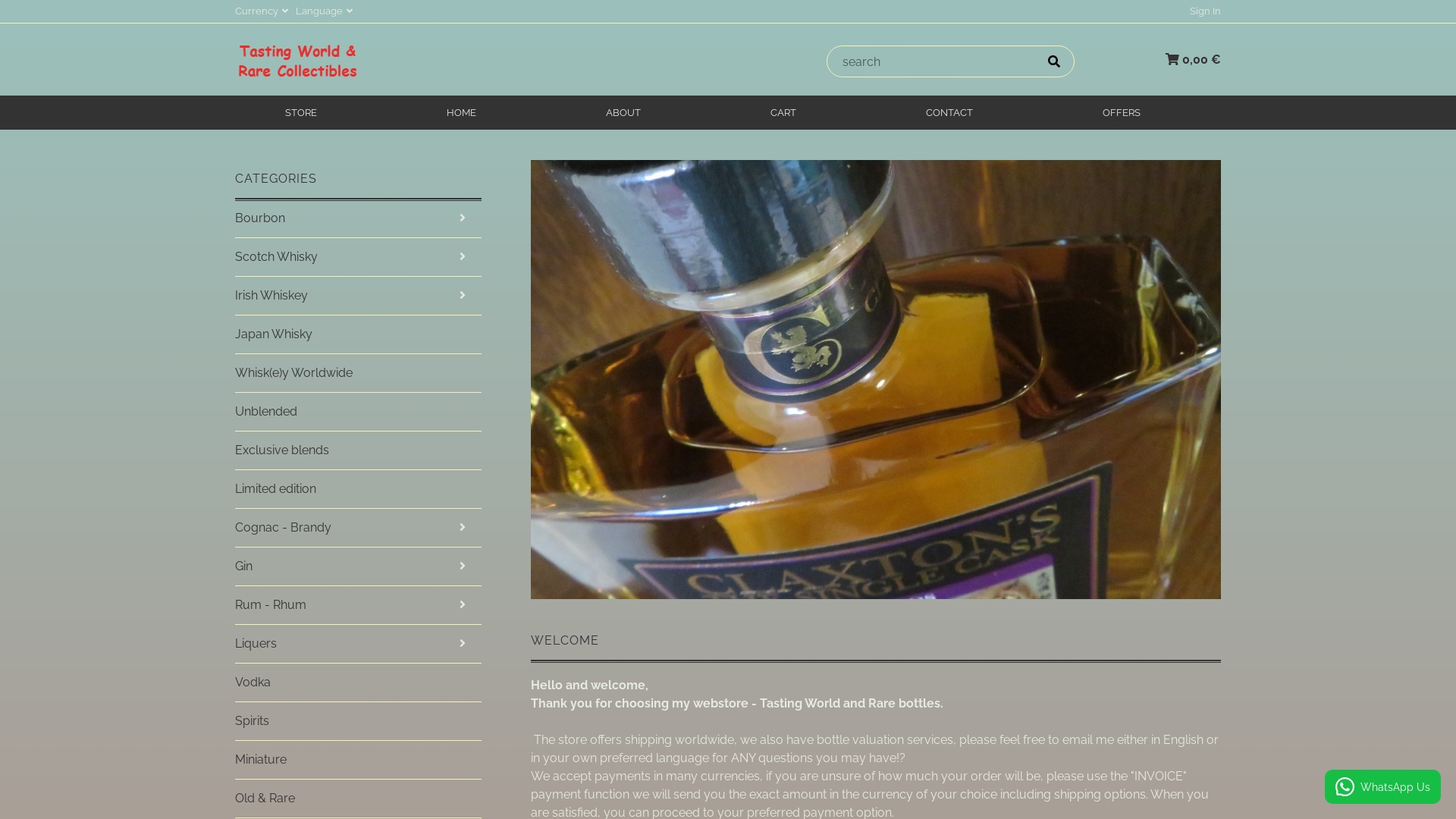Screen dimensions: 1456x819
Task: Open the Currency dropdown
Action: point(260,11)
